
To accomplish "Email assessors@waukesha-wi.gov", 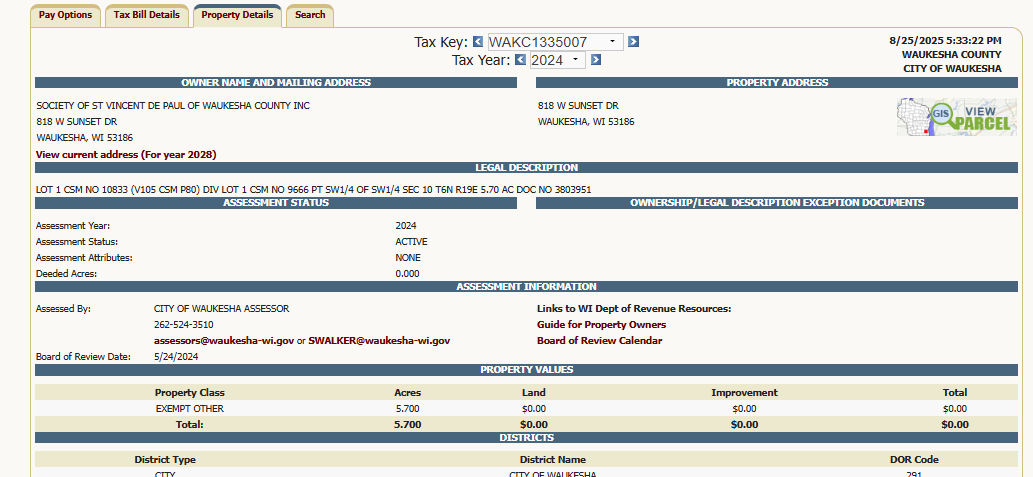I will click(223, 341).
